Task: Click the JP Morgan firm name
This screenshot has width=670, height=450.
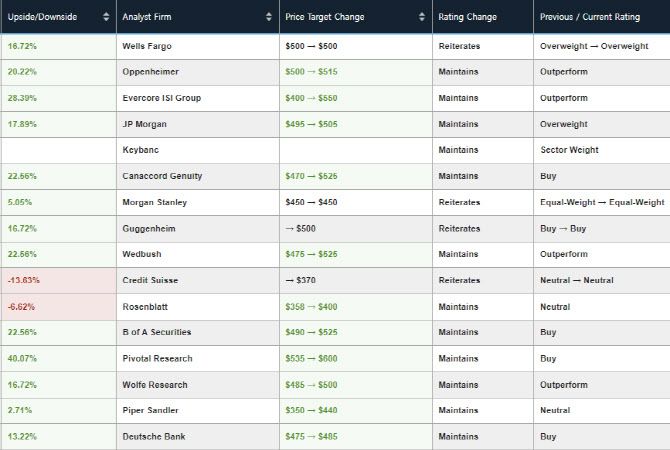Action: pos(144,124)
